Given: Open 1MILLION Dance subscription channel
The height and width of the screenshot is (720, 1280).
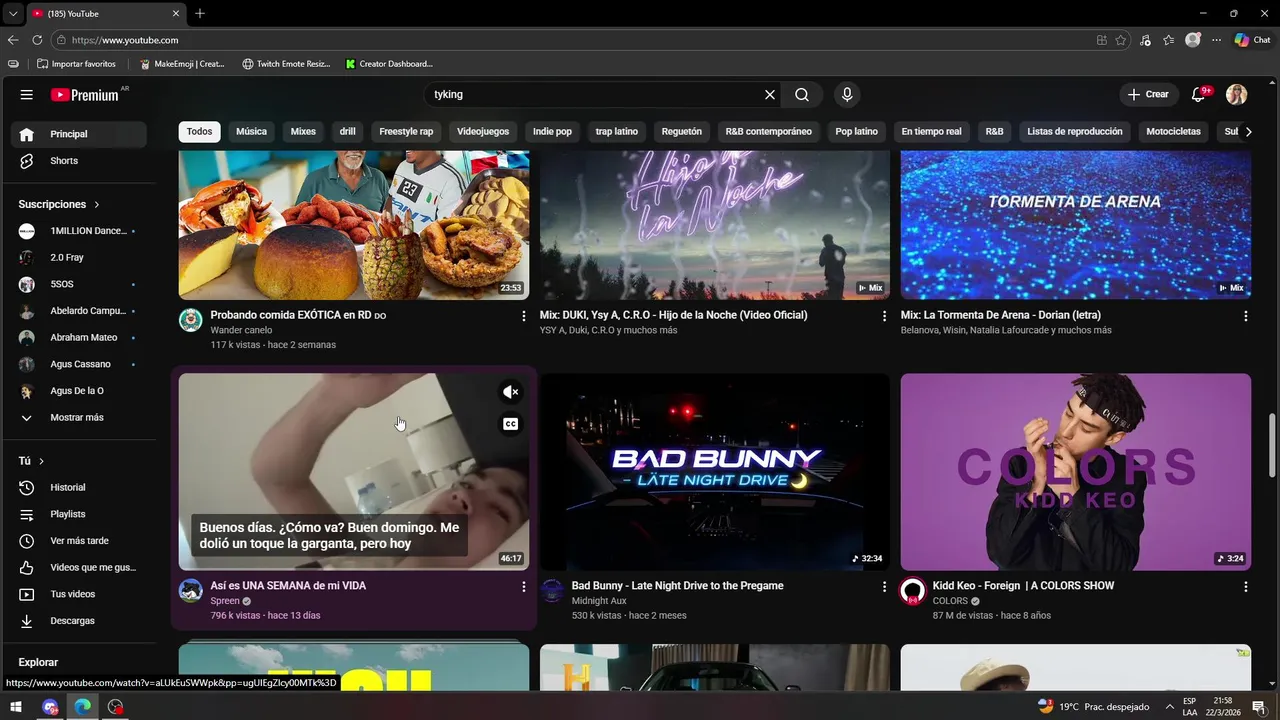Looking at the screenshot, I should click(x=78, y=231).
